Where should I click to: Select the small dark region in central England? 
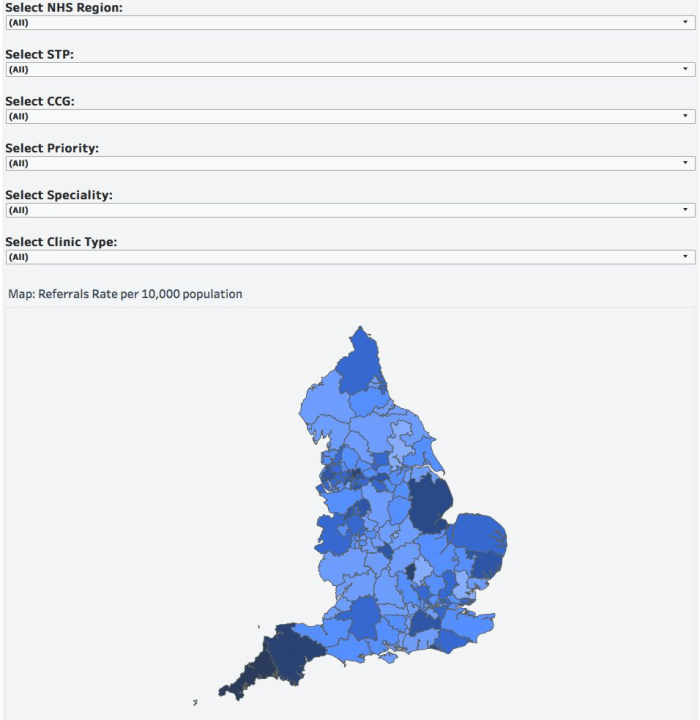(410, 572)
